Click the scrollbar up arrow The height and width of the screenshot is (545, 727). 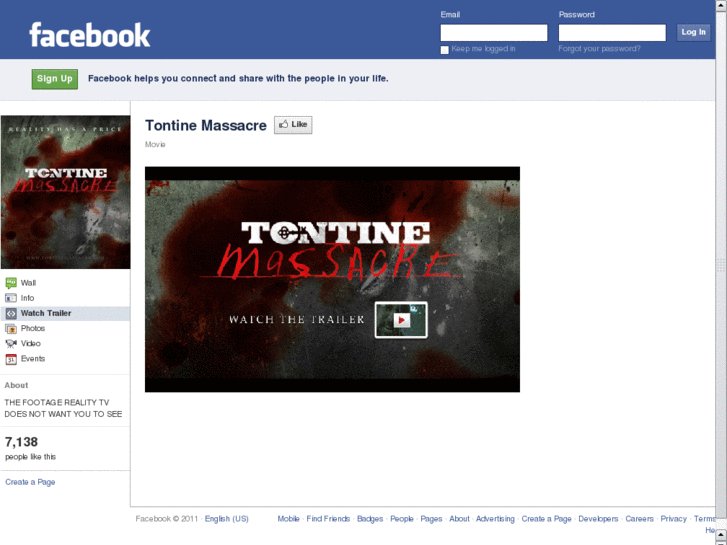[x=721, y=5]
